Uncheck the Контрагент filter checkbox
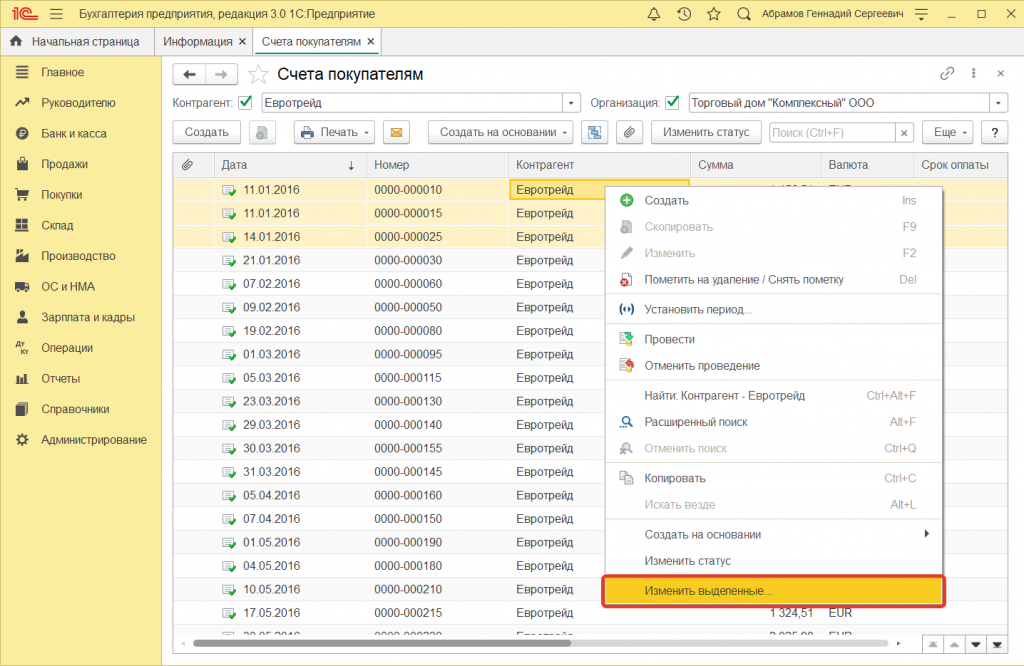The width and height of the screenshot is (1024, 666). [246, 102]
